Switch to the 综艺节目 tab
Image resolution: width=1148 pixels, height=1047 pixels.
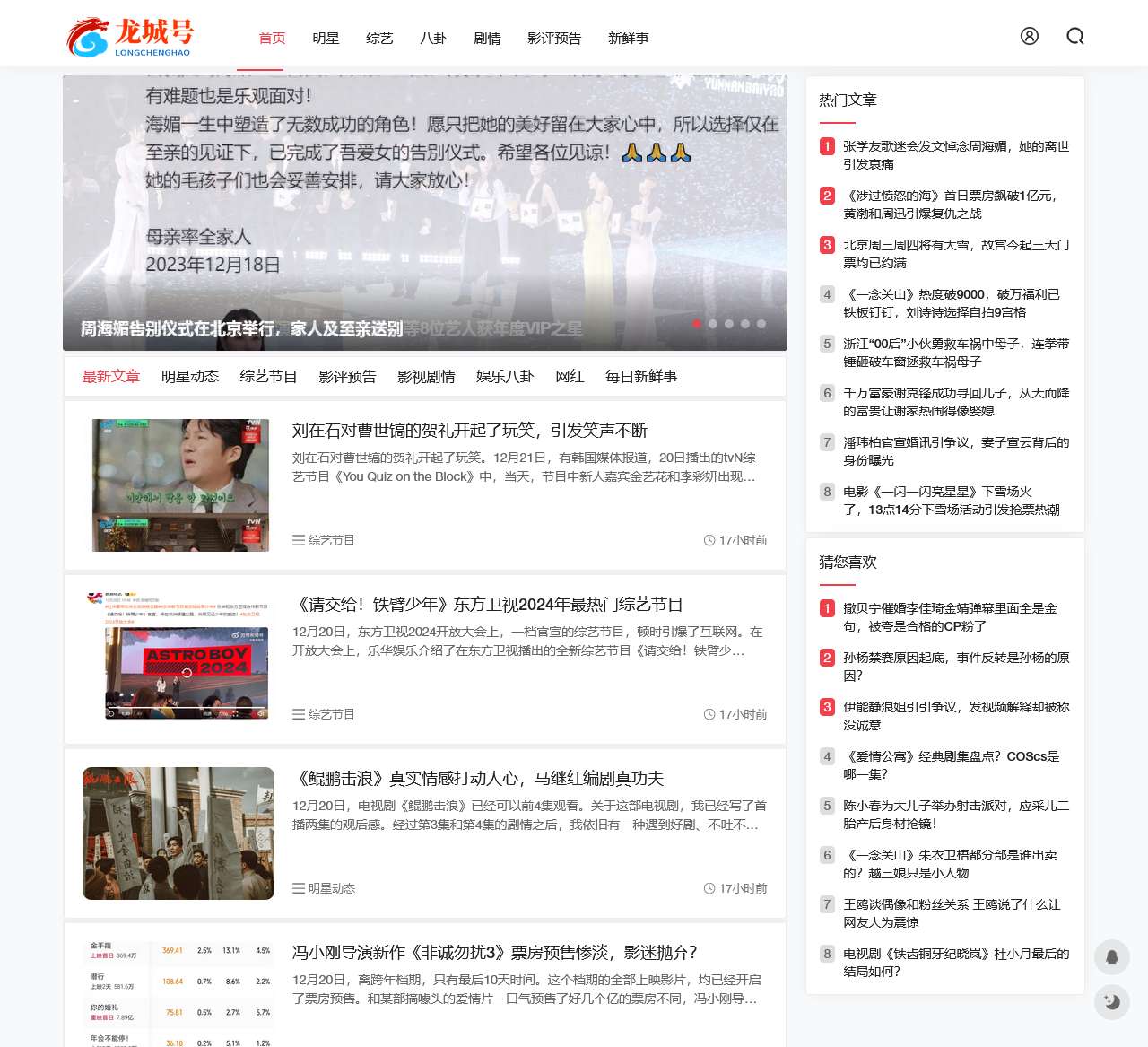pyautogui.click(x=268, y=377)
